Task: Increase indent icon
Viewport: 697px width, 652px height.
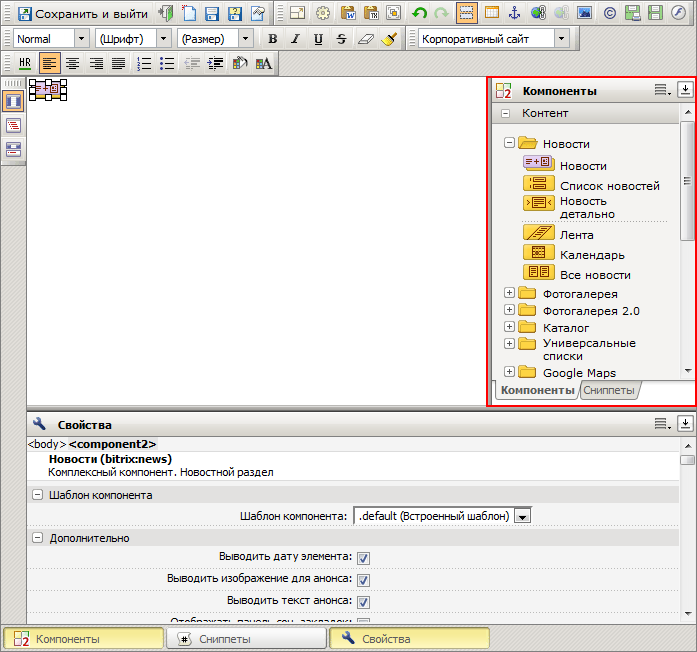Action: [215, 64]
